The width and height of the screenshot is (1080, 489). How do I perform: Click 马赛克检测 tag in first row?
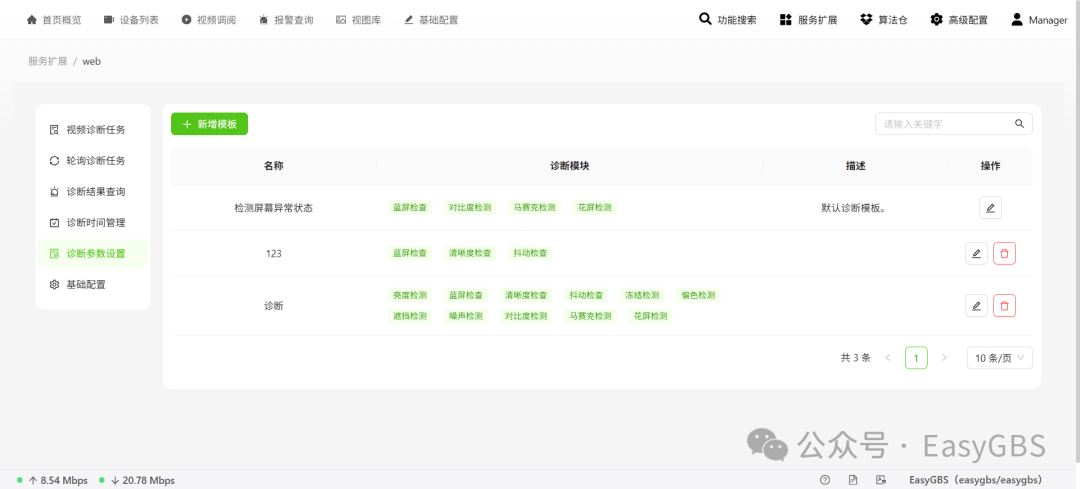(534, 207)
